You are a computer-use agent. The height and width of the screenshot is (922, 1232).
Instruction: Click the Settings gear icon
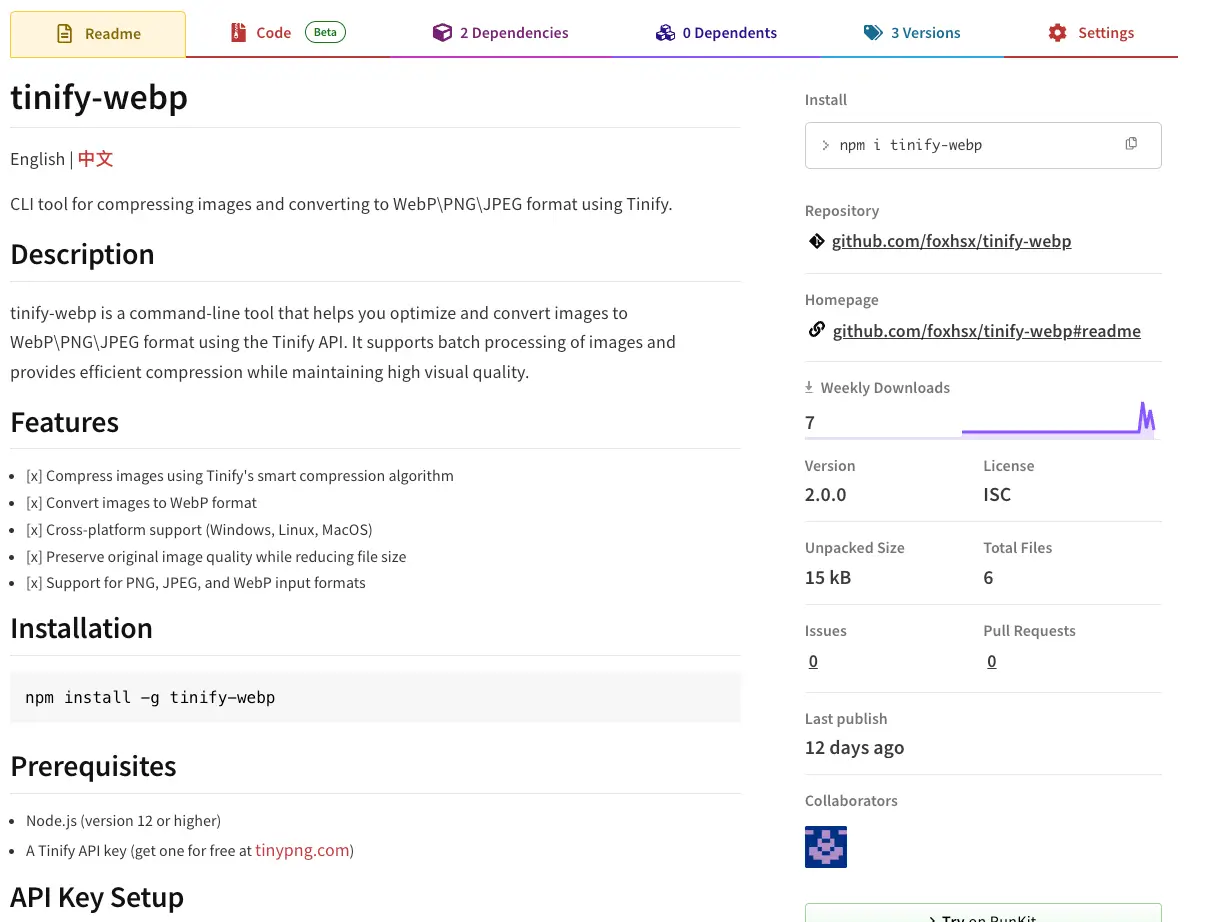point(1058,33)
